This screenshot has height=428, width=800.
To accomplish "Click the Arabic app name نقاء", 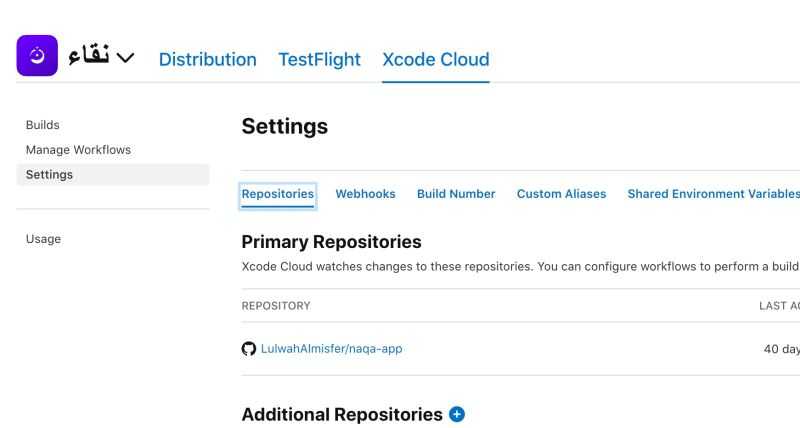I will 89,57.
